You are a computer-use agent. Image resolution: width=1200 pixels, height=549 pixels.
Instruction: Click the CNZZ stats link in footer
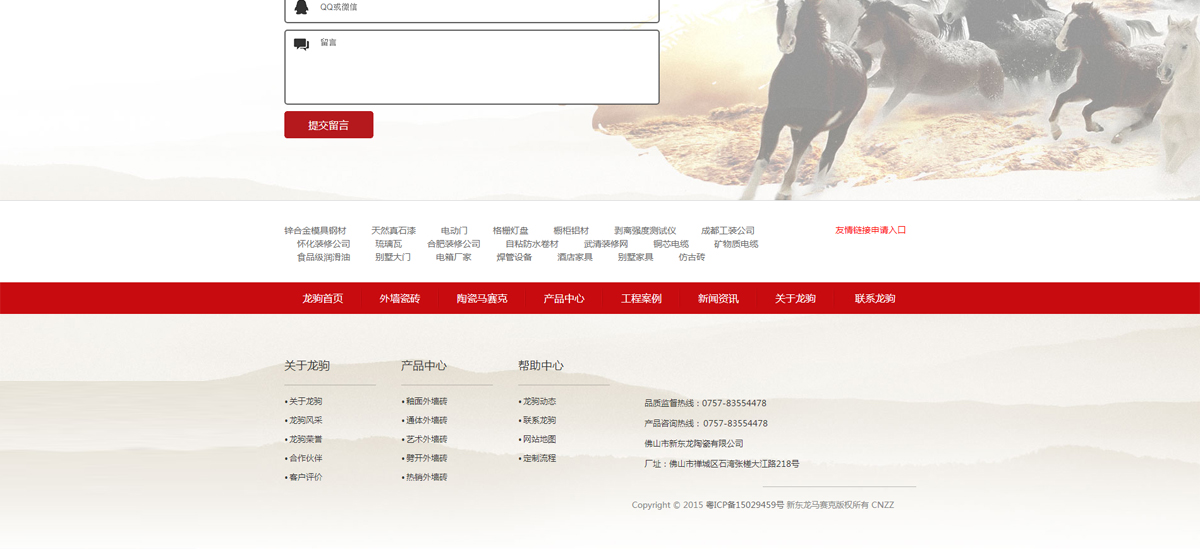[x=883, y=505]
